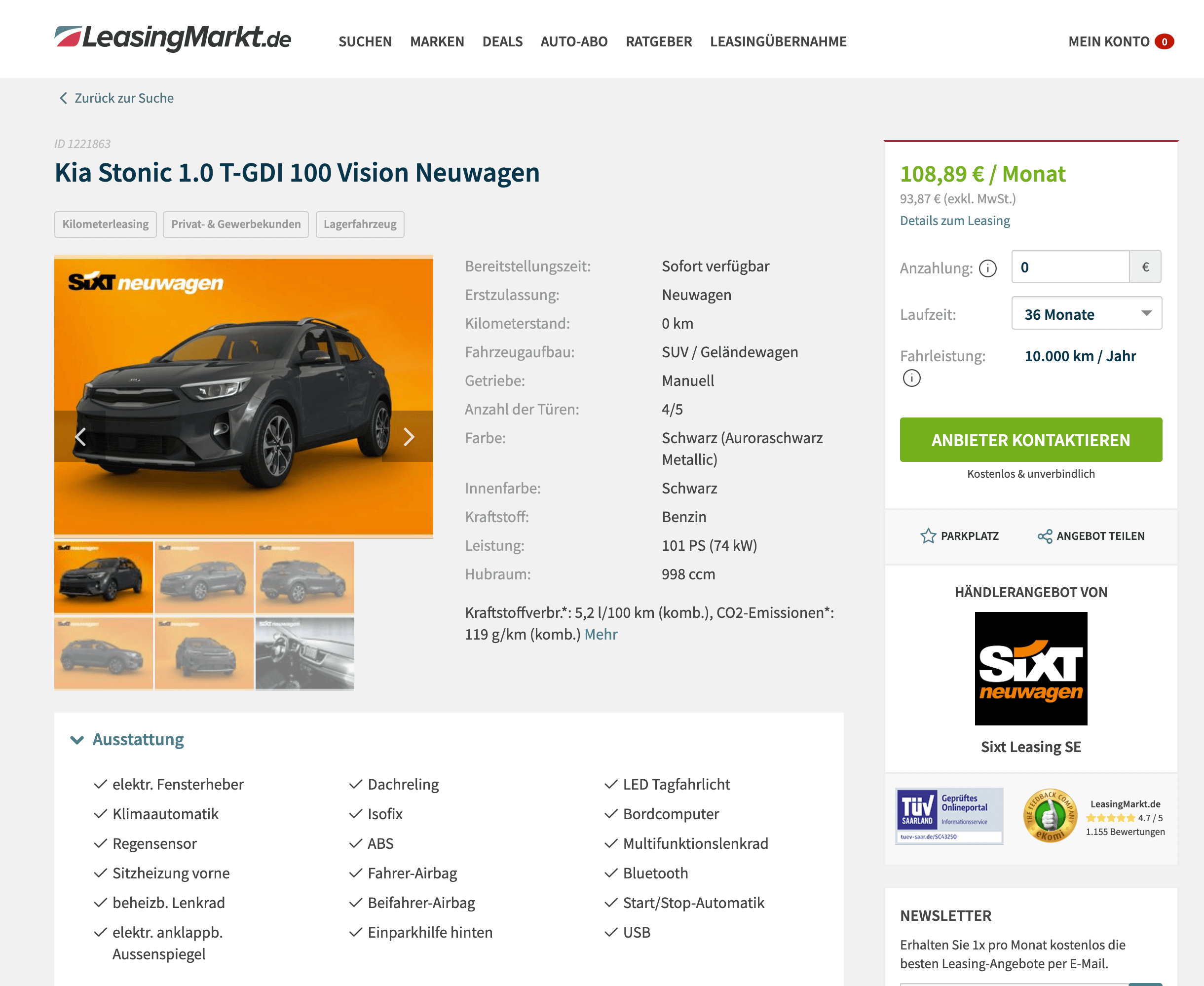
Task: Click the Lagerfahrzeug tag
Action: click(360, 225)
